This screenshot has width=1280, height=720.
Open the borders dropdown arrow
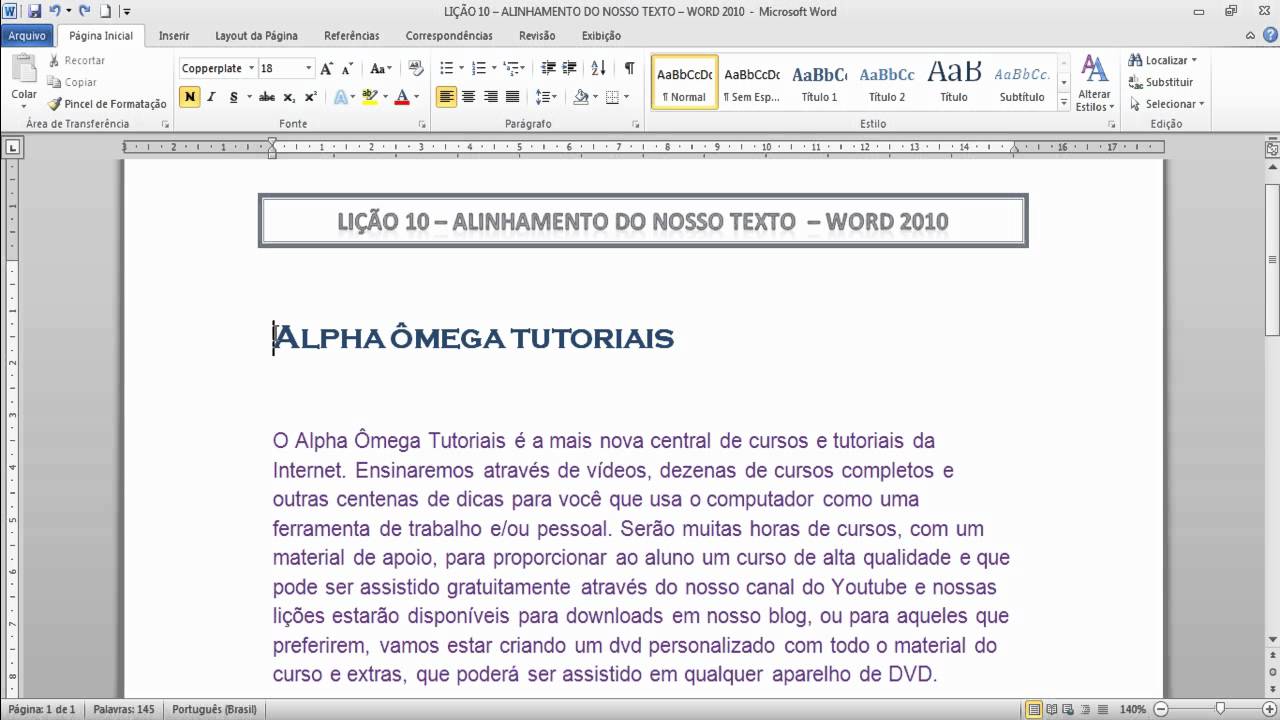click(627, 97)
